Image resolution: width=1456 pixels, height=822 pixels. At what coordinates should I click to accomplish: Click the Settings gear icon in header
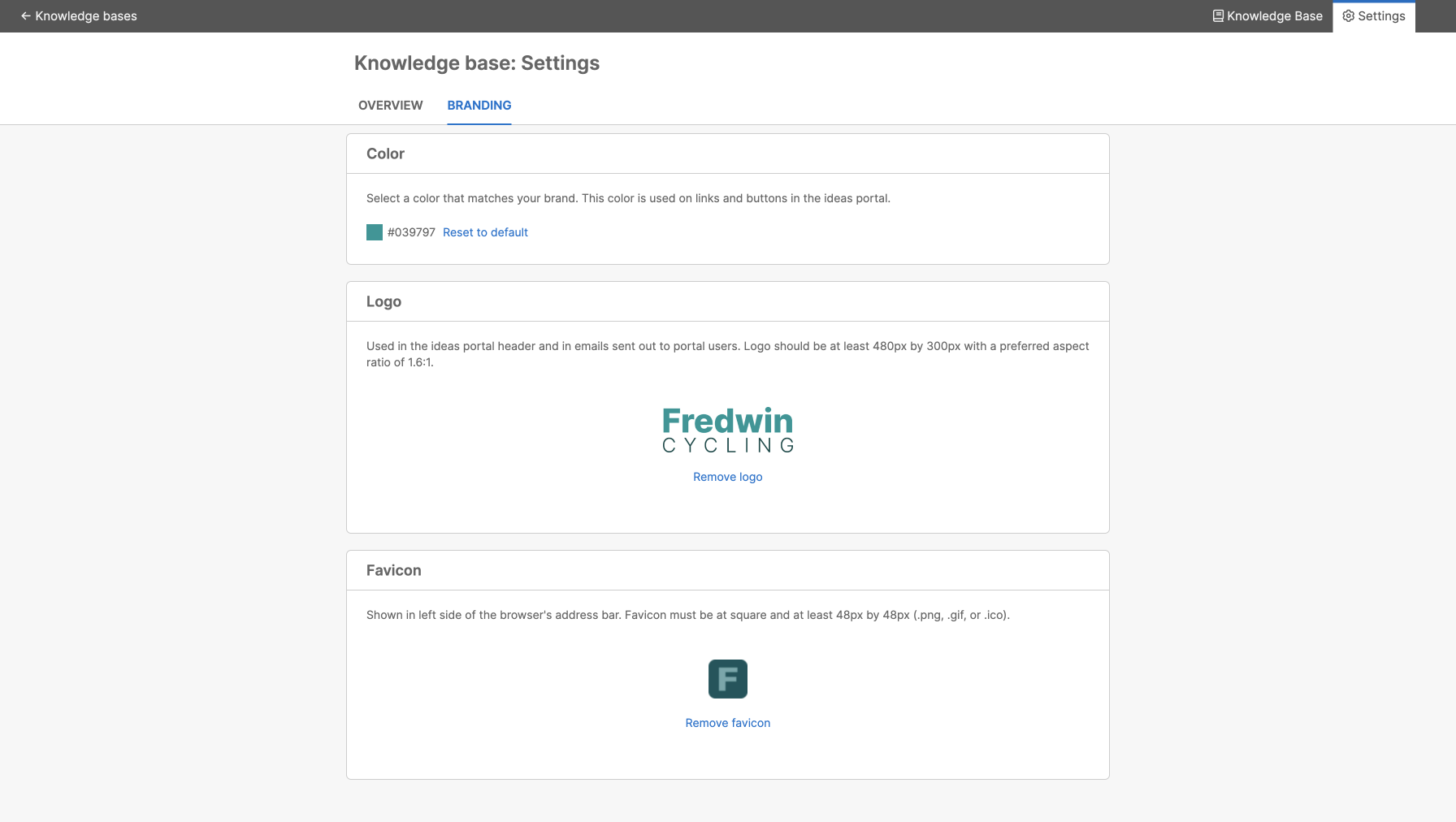pos(1348,15)
